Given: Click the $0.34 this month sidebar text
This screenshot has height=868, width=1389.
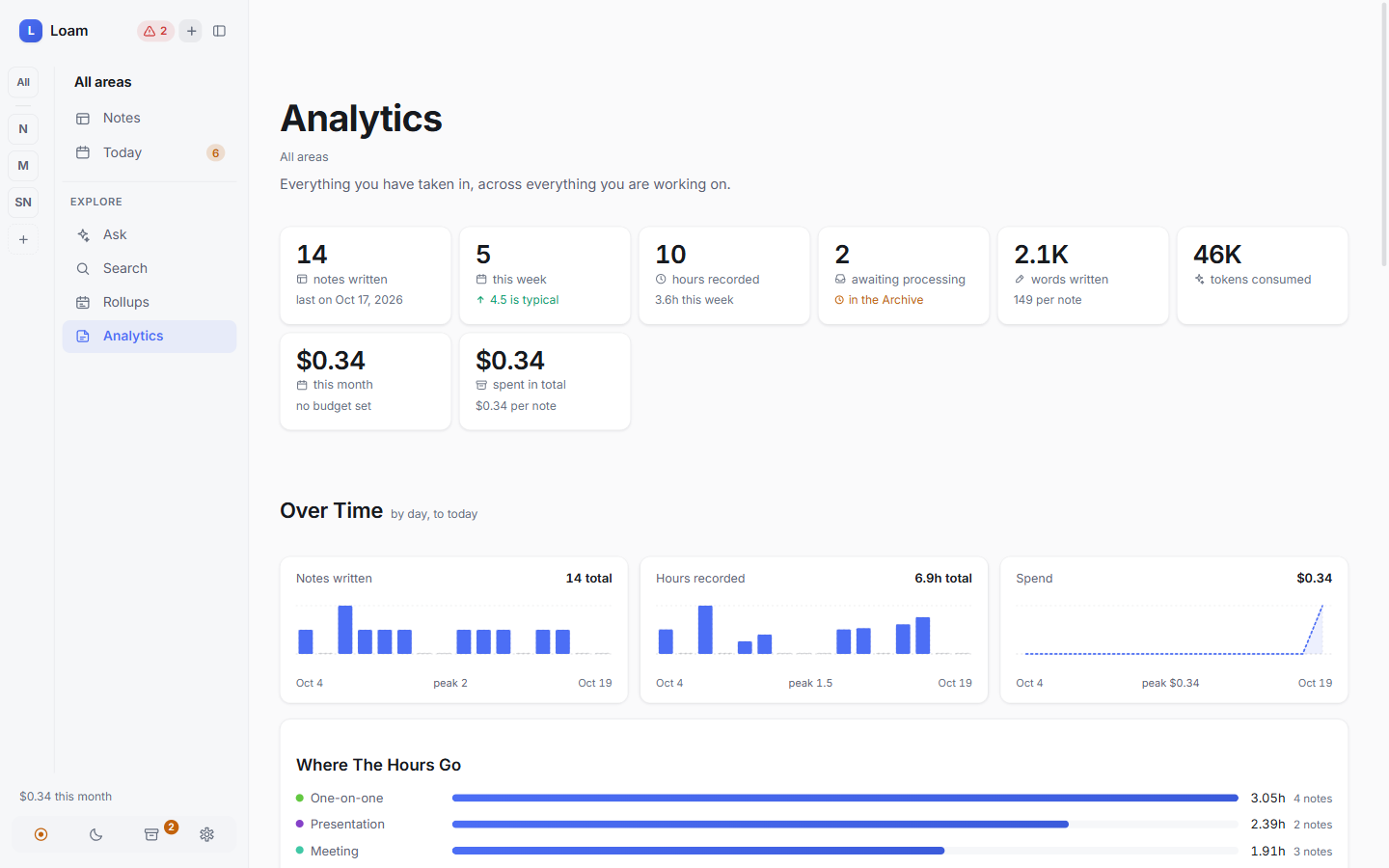Looking at the screenshot, I should [66, 797].
